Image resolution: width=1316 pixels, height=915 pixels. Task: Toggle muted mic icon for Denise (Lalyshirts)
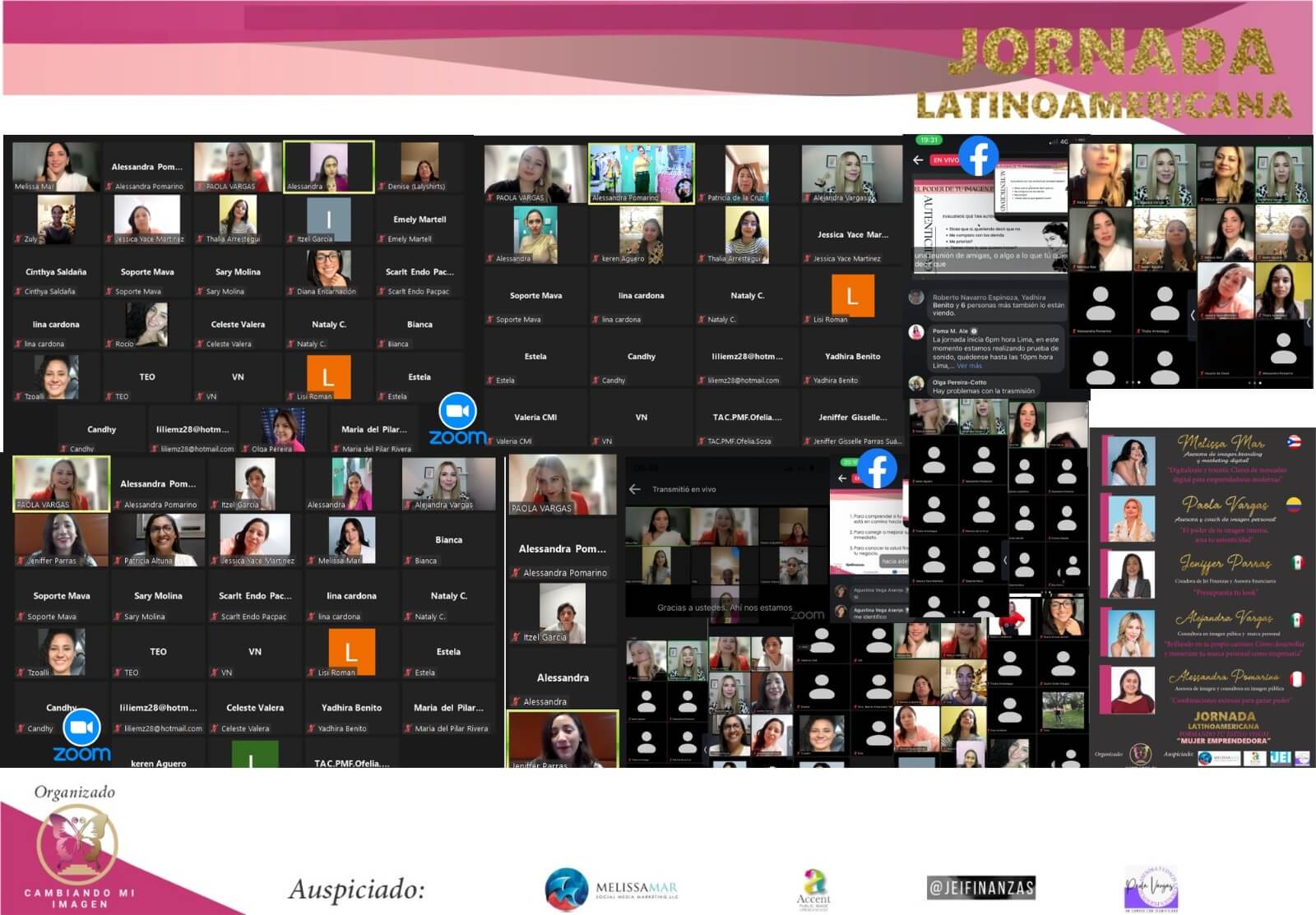(x=382, y=187)
